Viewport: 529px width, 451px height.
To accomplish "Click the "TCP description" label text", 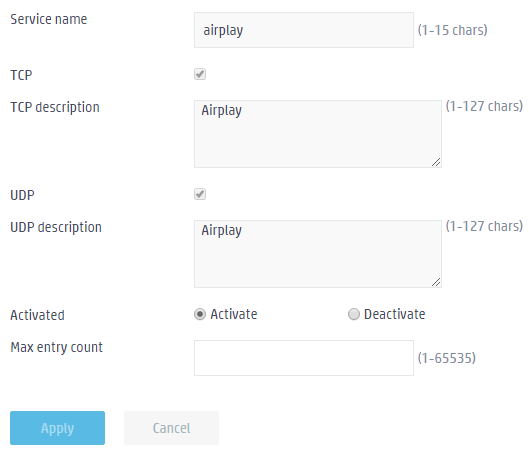I will tap(55, 108).
